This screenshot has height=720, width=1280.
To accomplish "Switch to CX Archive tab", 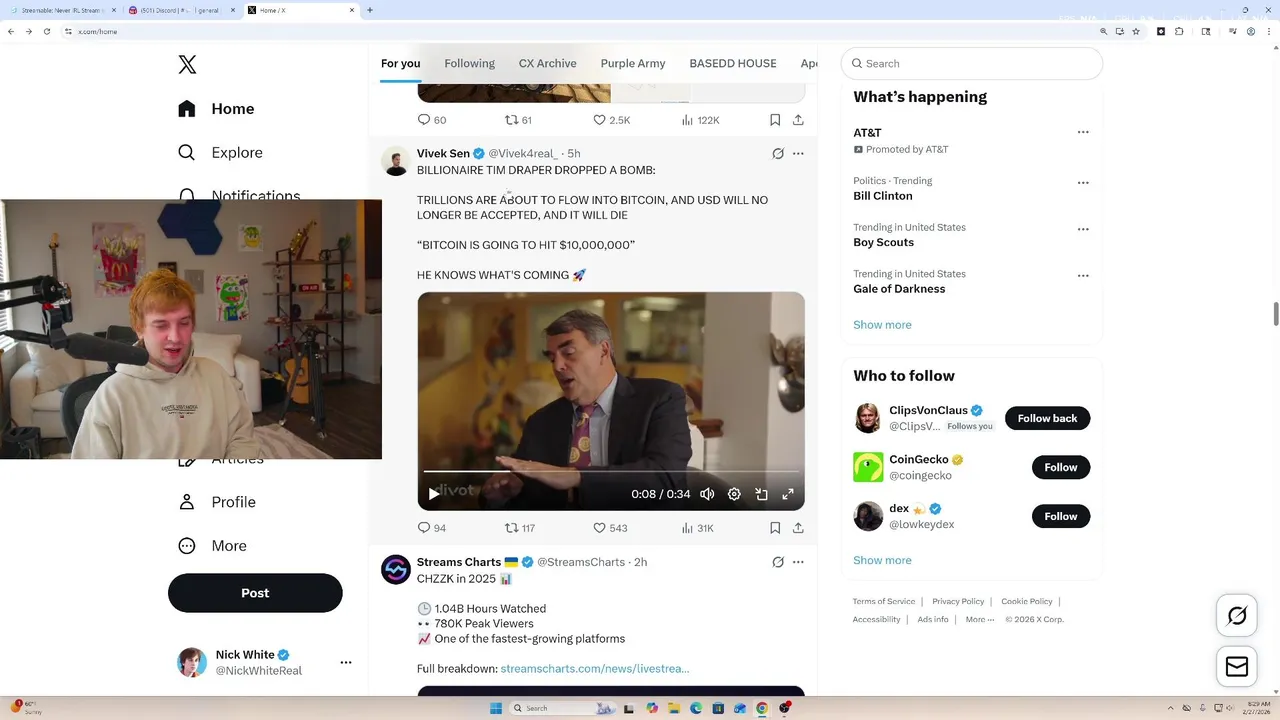I will 547,63.
